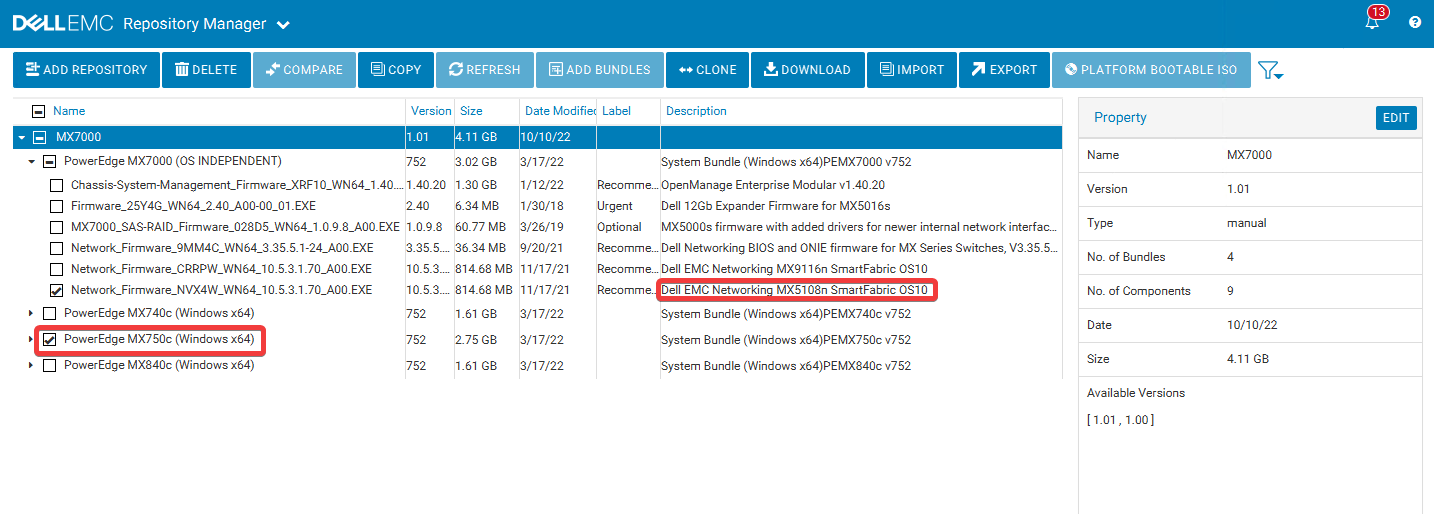1434x514 pixels.
Task: Click the Clone toolbar button
Action: [707, 70]
